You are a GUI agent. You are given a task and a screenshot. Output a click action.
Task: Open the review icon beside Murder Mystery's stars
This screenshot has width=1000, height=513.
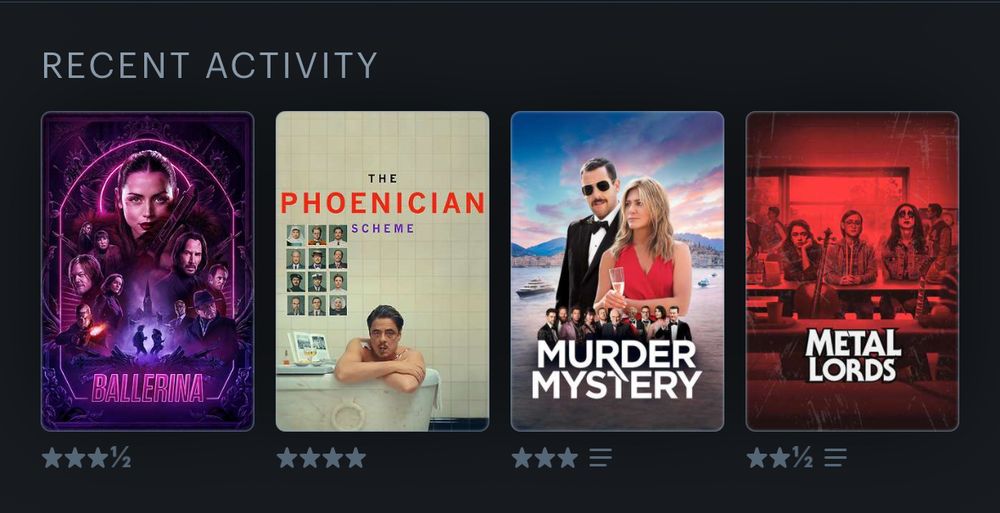(600, 457)
